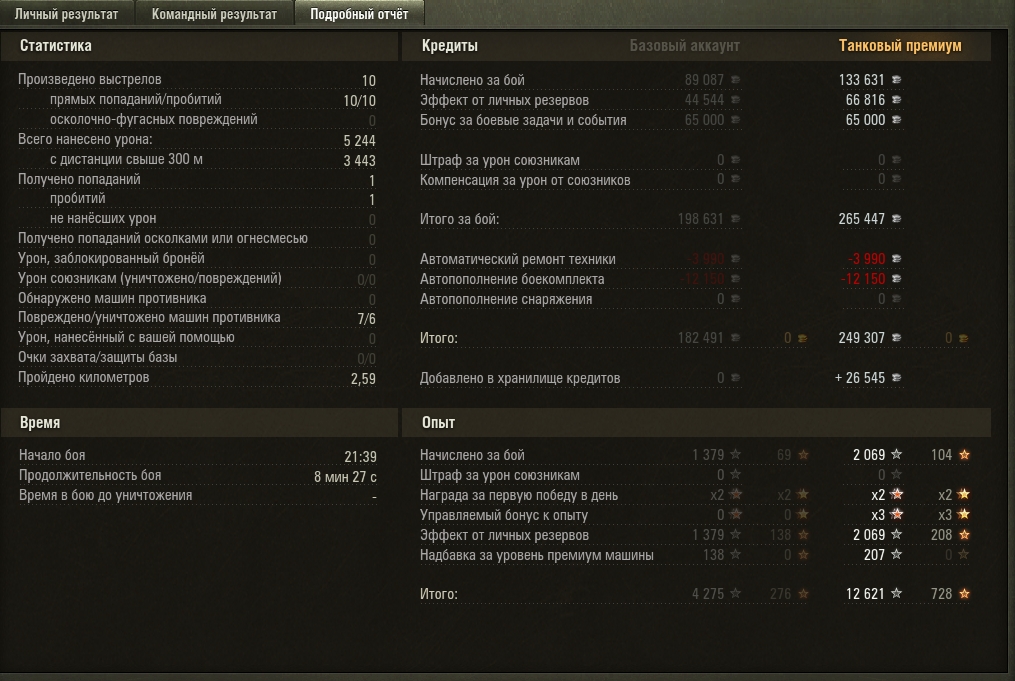Open the Командный результат tab
This screenshot has width=1015, height=681.
214,15
